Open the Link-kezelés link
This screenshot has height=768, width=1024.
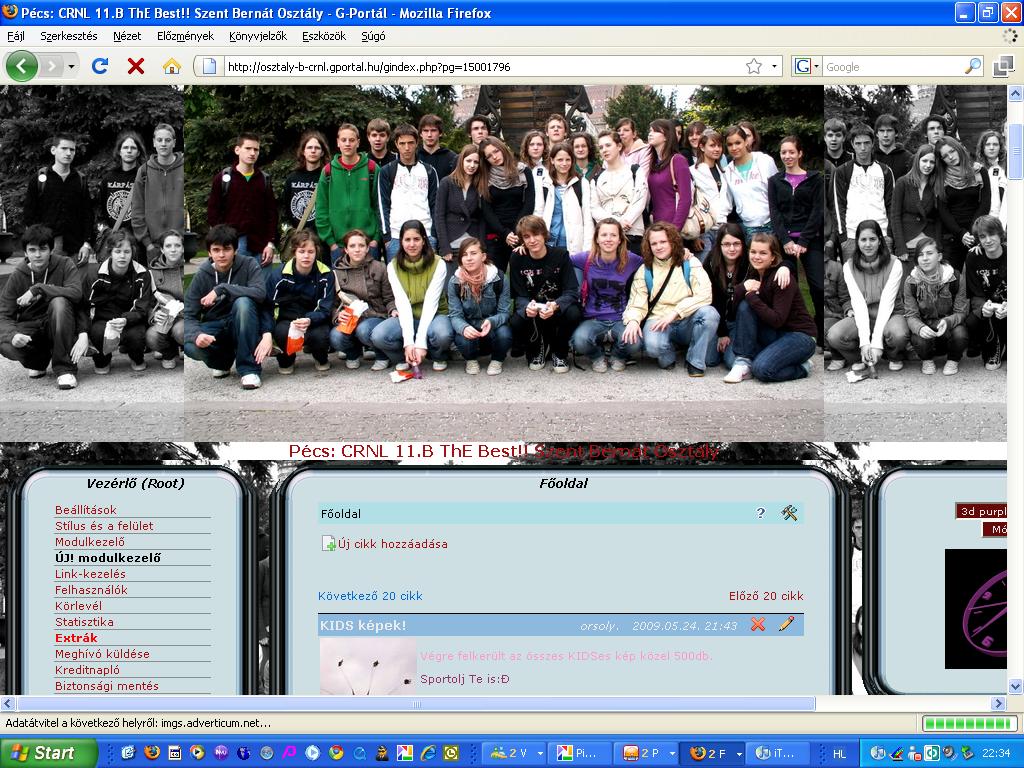tap(90, 573)
